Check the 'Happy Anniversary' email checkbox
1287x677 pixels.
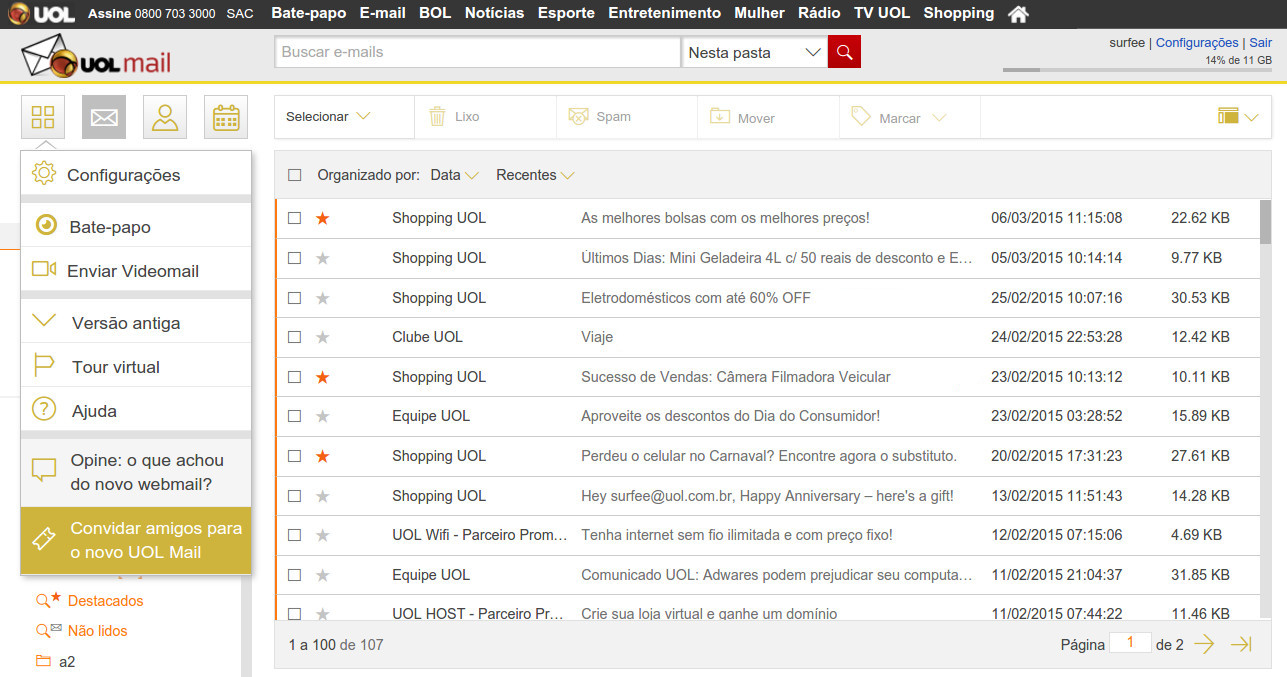click(294, 496)
